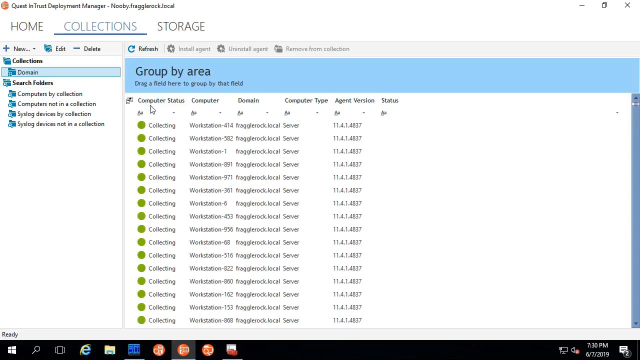The image size is (640, 360).
Task: Click Remove from collection button
Action: (x=312, y=49)
